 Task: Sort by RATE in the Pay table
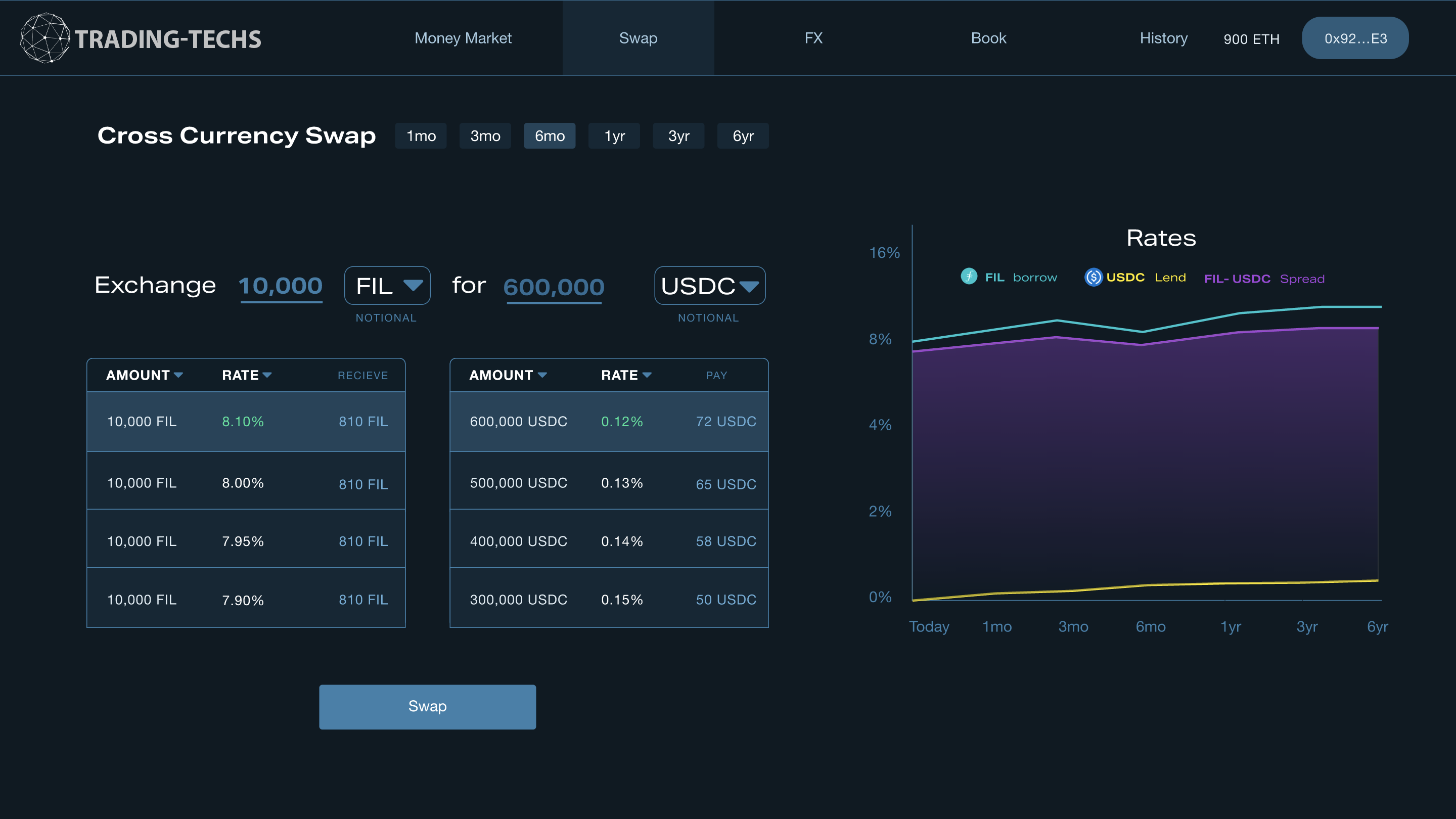[626, 375]
